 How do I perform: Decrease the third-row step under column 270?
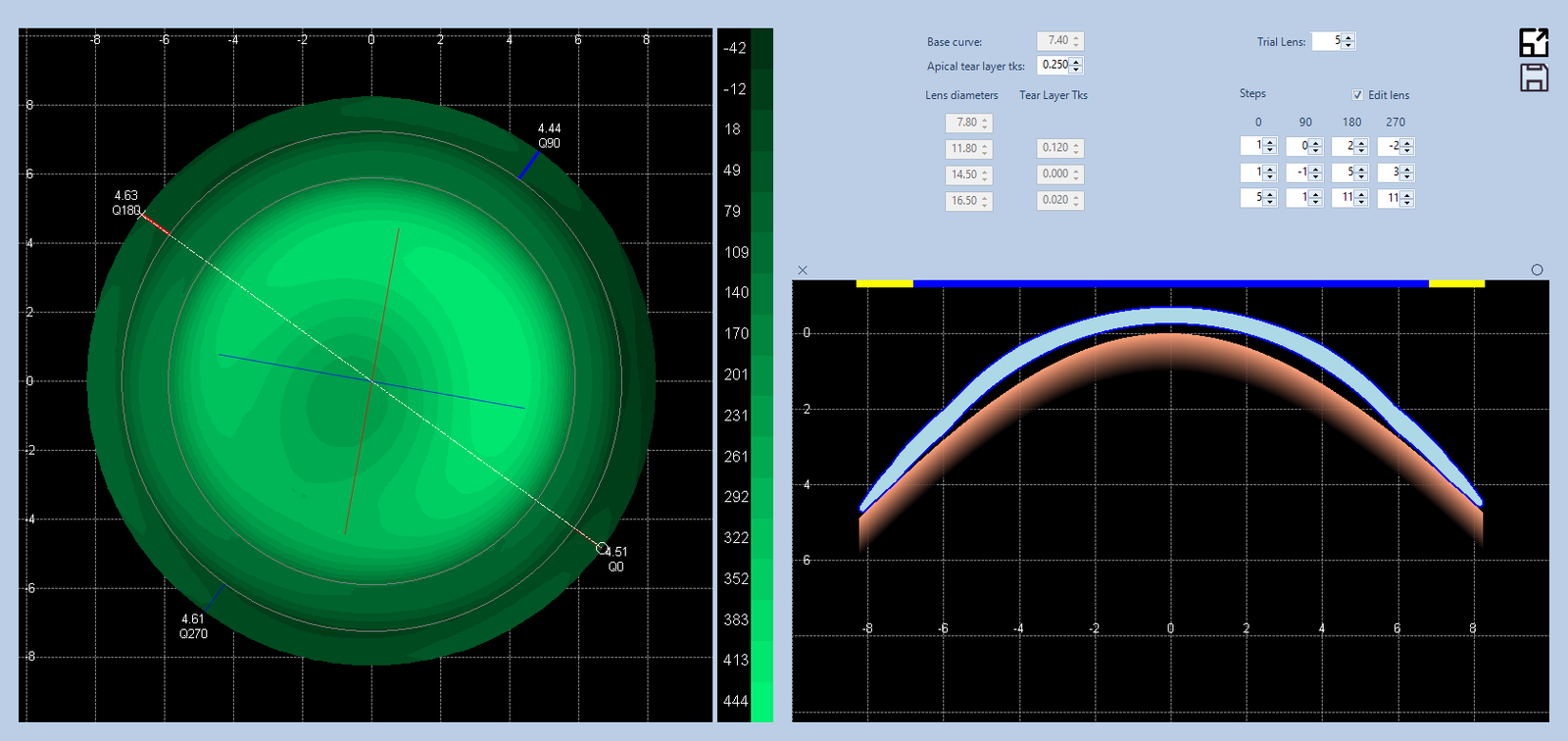(x=1407, y=202)
